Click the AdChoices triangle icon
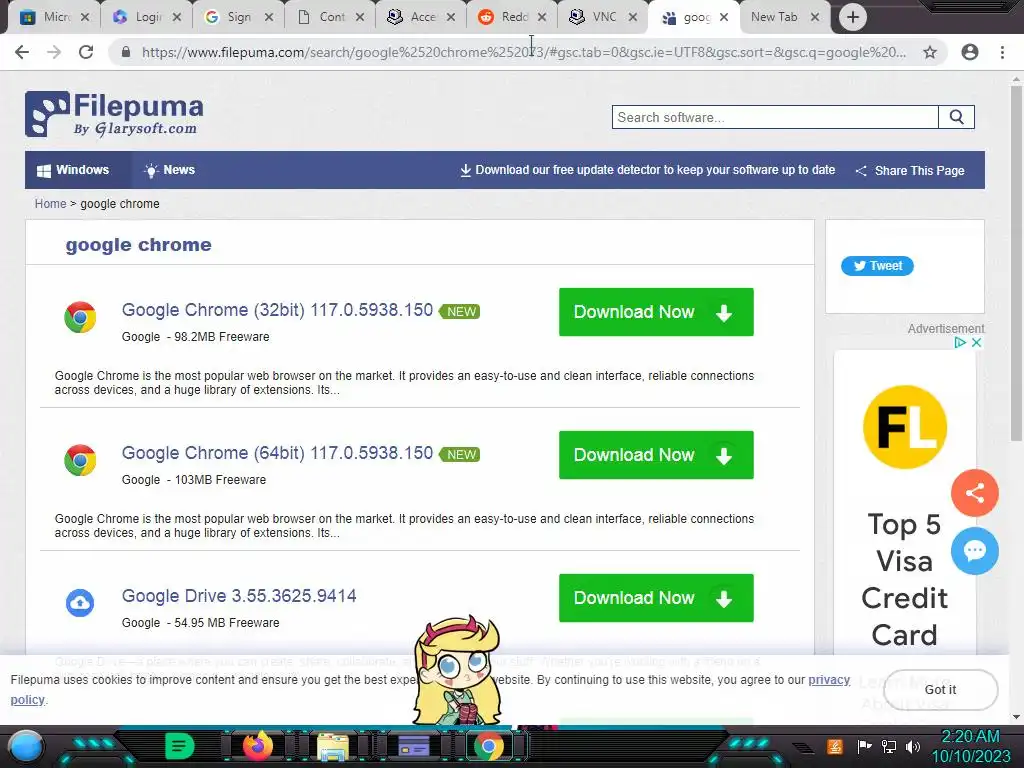Viewport: 1024px width, 768px height. coord(960,342)
